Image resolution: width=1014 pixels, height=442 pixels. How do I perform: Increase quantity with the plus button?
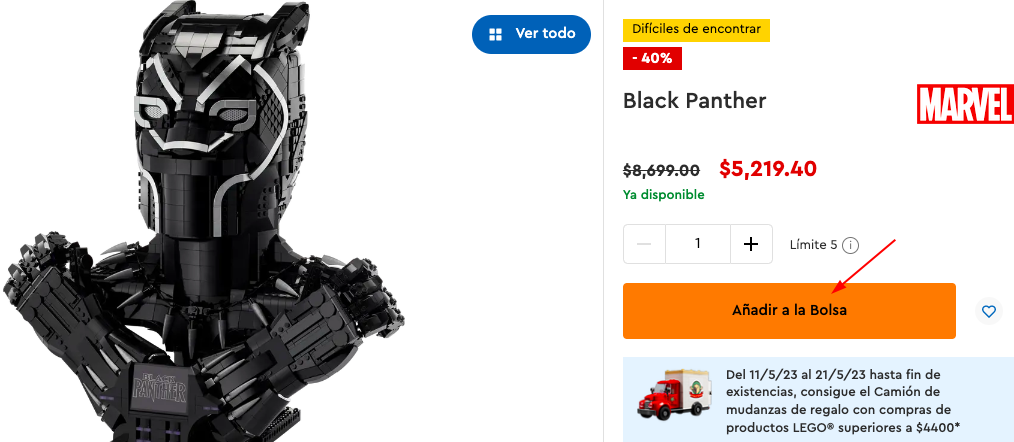[x=751, y=244]
